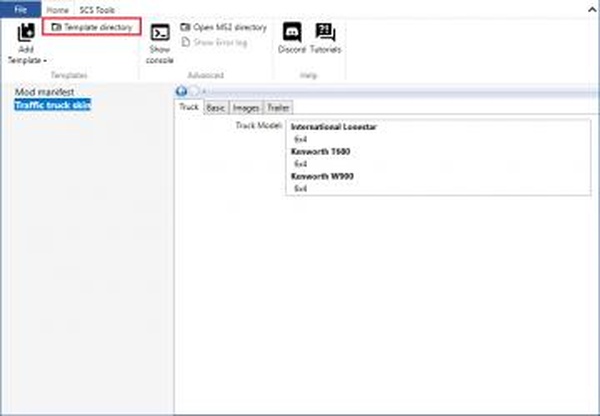Open the File menu
This screenshot has height=416, width=600.
click(x=20, y=8)
